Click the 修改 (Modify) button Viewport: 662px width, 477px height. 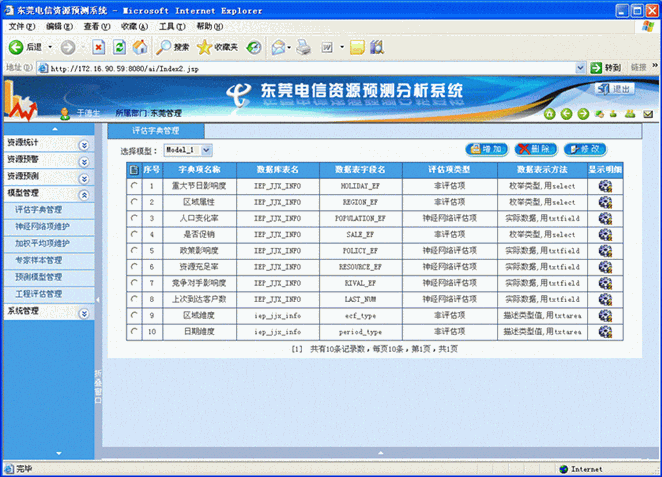(x=585, y=149)
